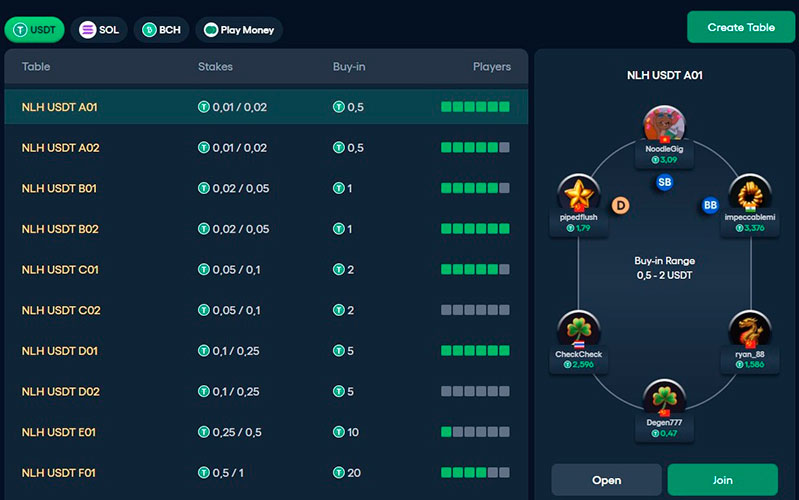Click the Tether icon in C01 buy-in
The width and height of the screenshot is (799, 500).
tap(339, 269)
